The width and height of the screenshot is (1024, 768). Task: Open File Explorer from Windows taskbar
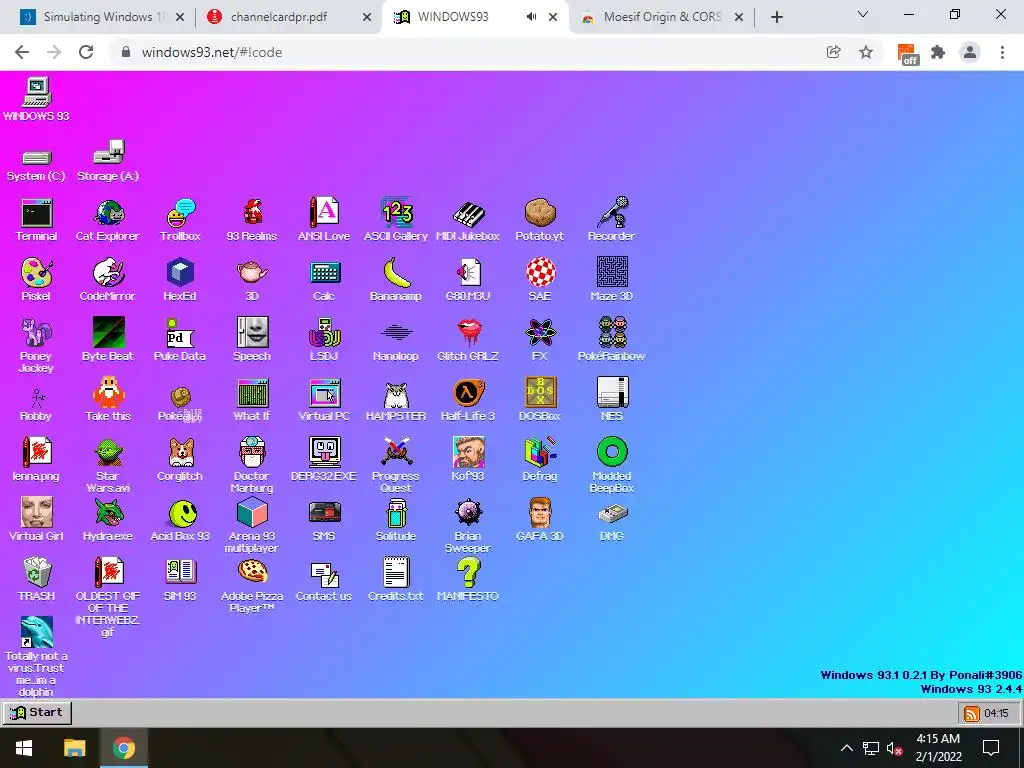(74, 748)
